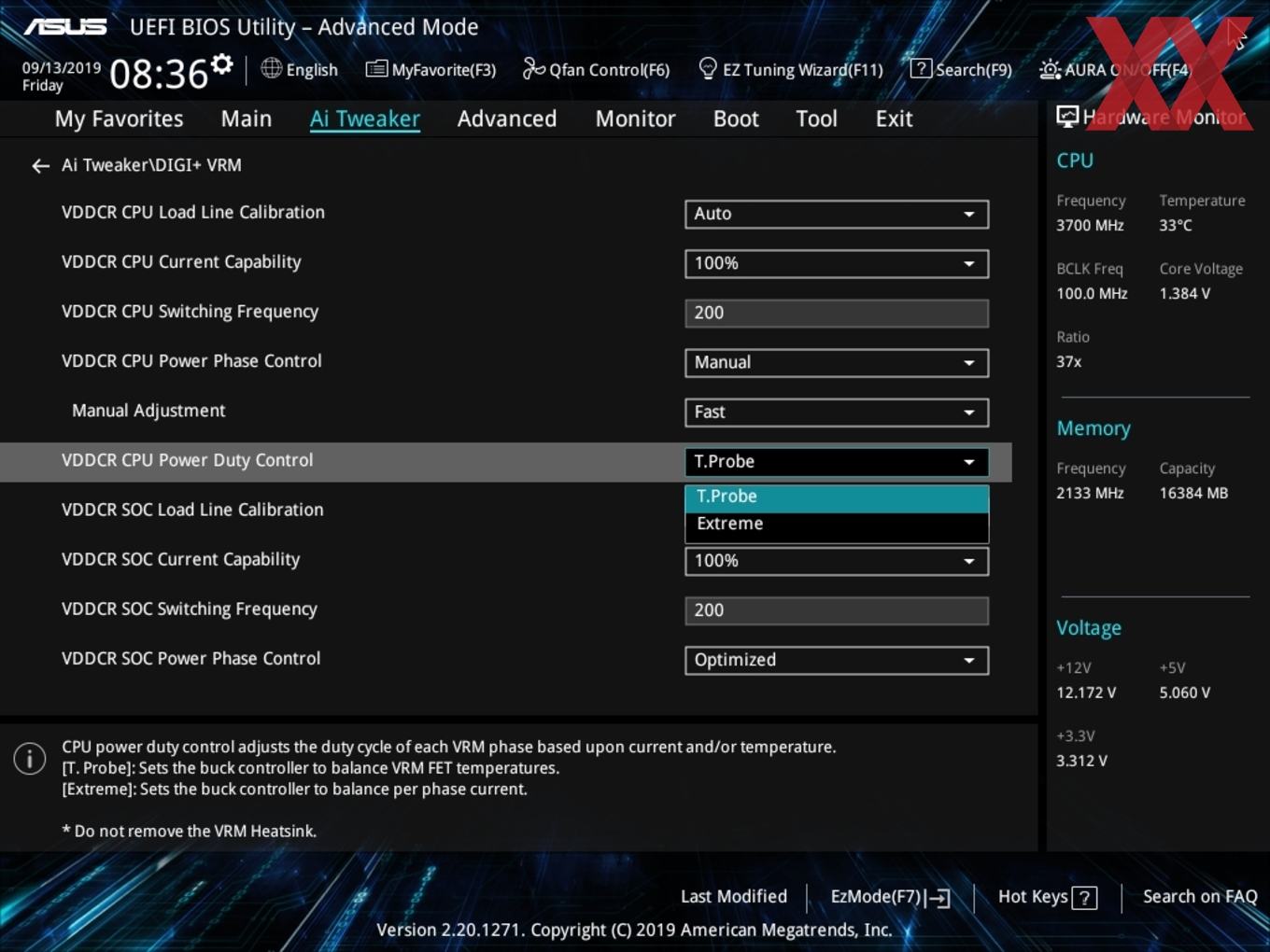Viewport: 1270px width, 952px height.
Task: Click the Memory frequency value 2133 MHz
Action: (x=1090, y=494)
